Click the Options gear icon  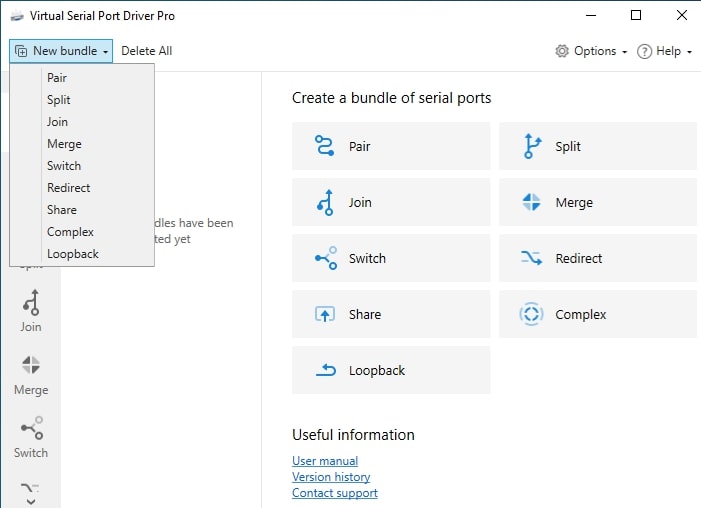coord(562,51)
